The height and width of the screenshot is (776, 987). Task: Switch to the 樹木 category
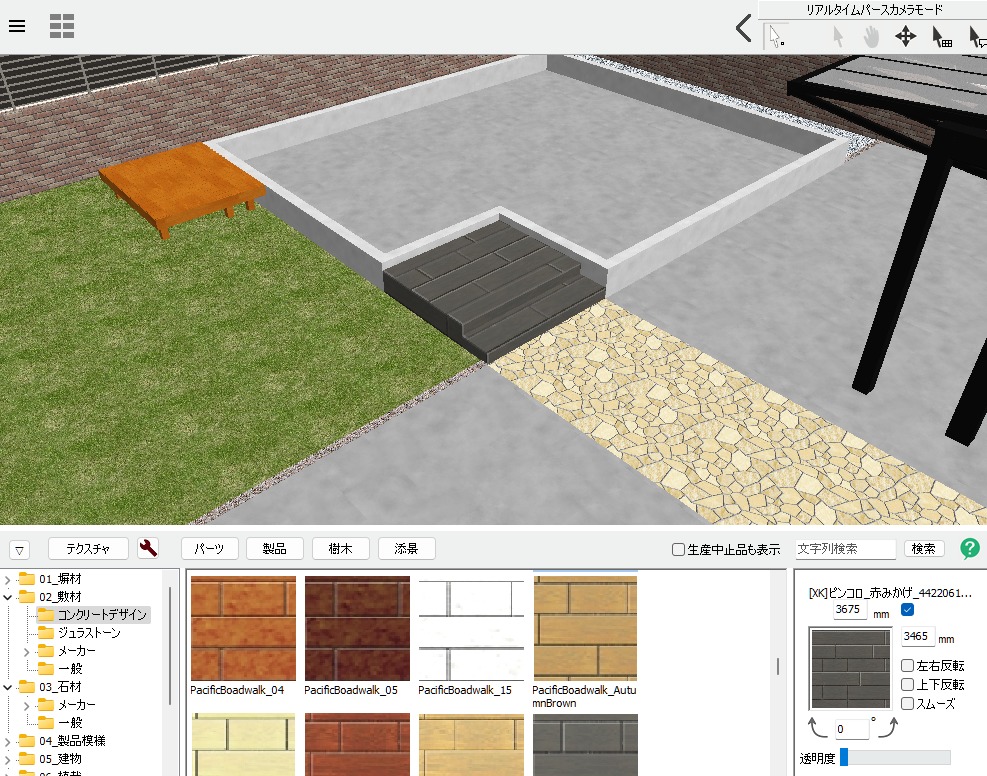click(341, 548)
